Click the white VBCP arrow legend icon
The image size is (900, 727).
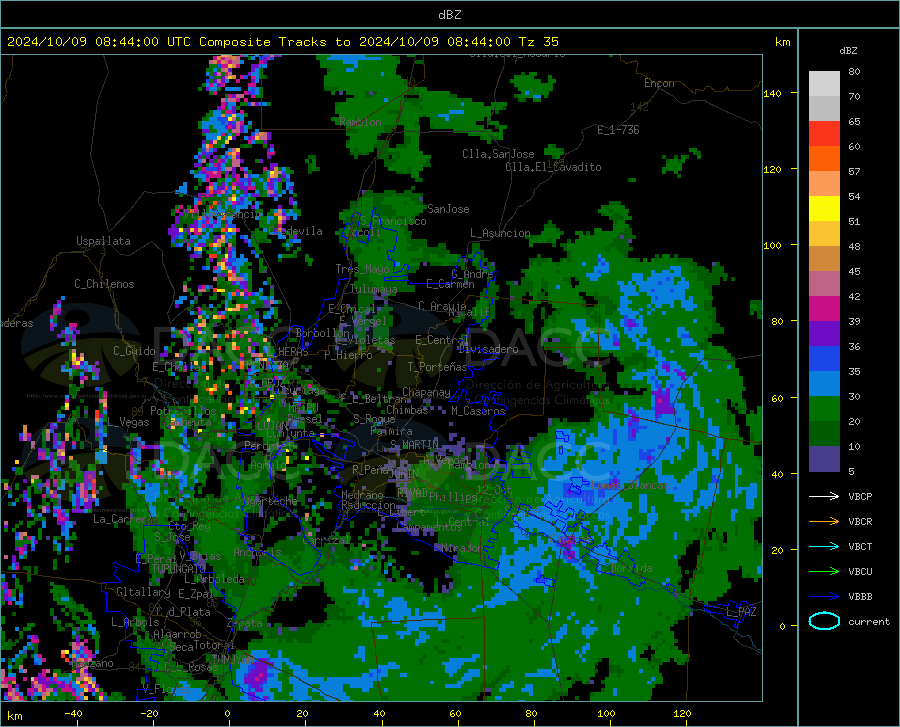(x=824, y=496)
